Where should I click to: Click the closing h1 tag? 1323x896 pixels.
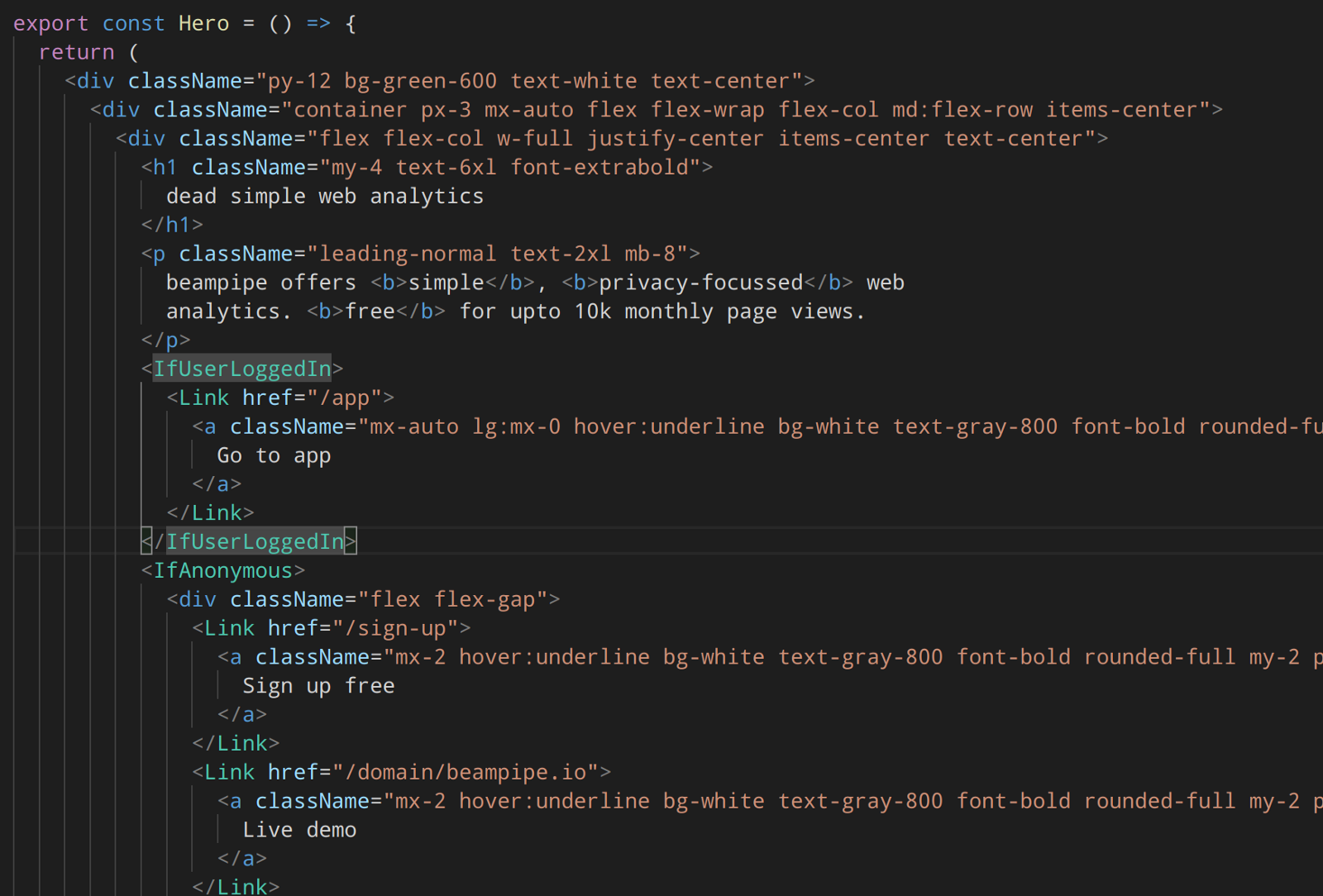[172, 225]
